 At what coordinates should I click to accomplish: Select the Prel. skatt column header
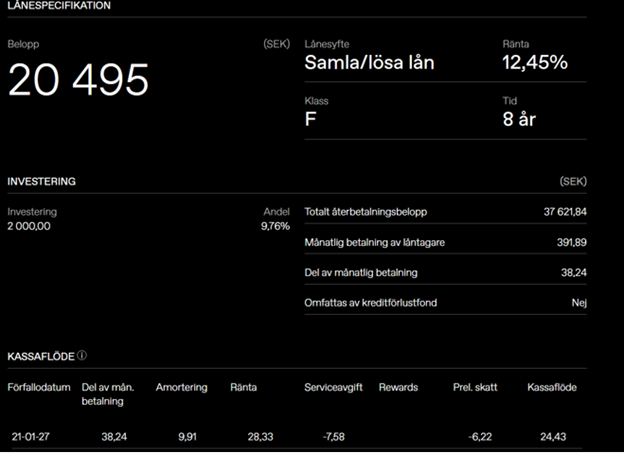point(475,387)
